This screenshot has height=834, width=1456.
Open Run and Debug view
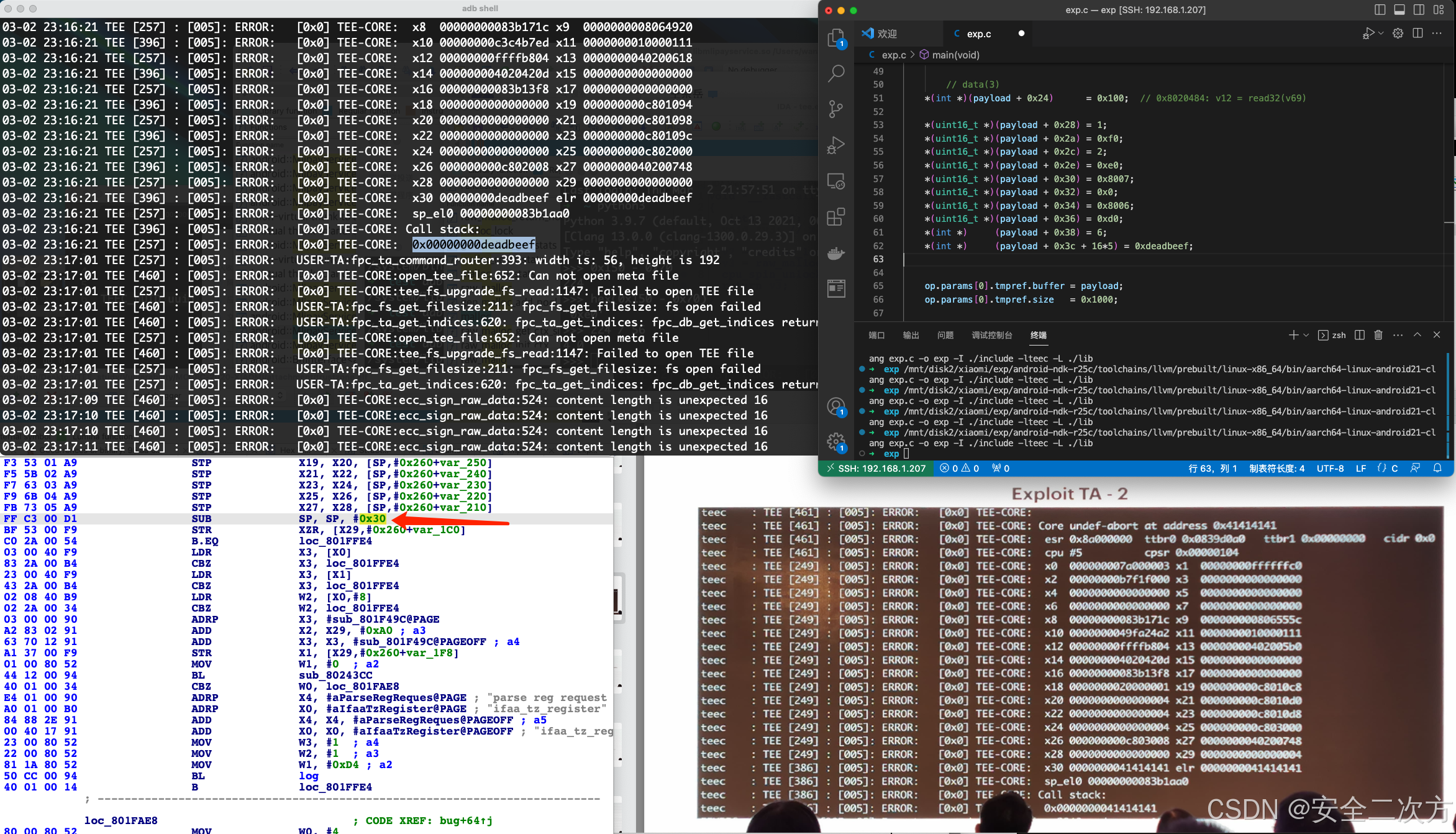tap(836, 145)
